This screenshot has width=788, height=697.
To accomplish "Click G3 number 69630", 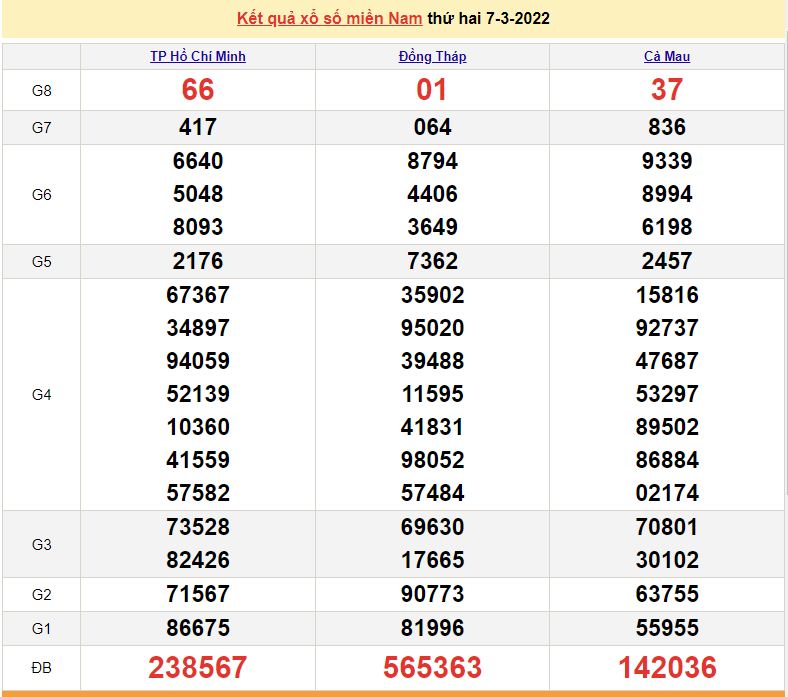I will click(432, 527).
